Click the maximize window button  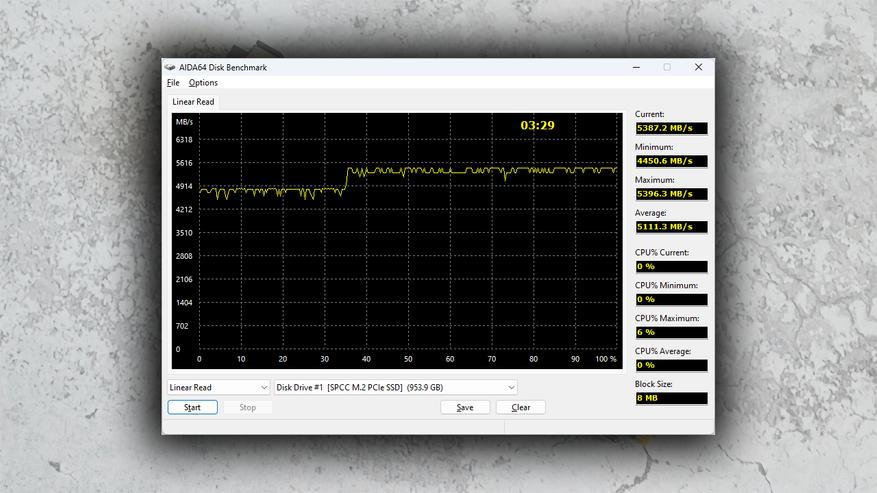667,67
